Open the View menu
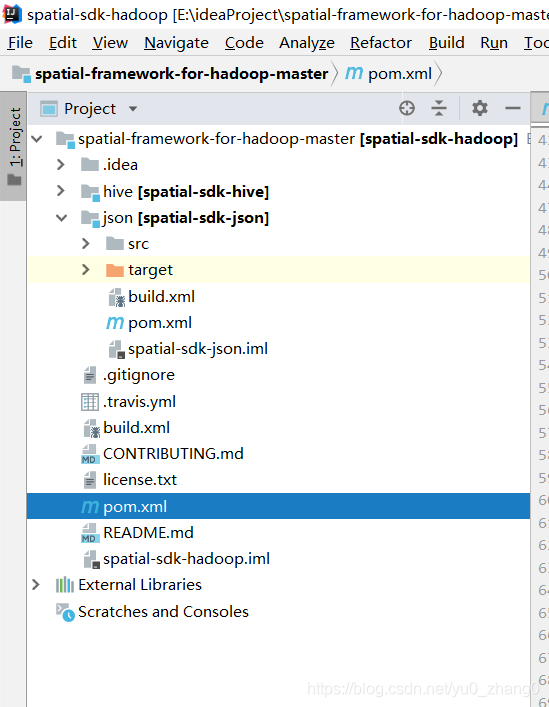Image resolution: width=549 pixels, height=707 pixels. [110, 43]
